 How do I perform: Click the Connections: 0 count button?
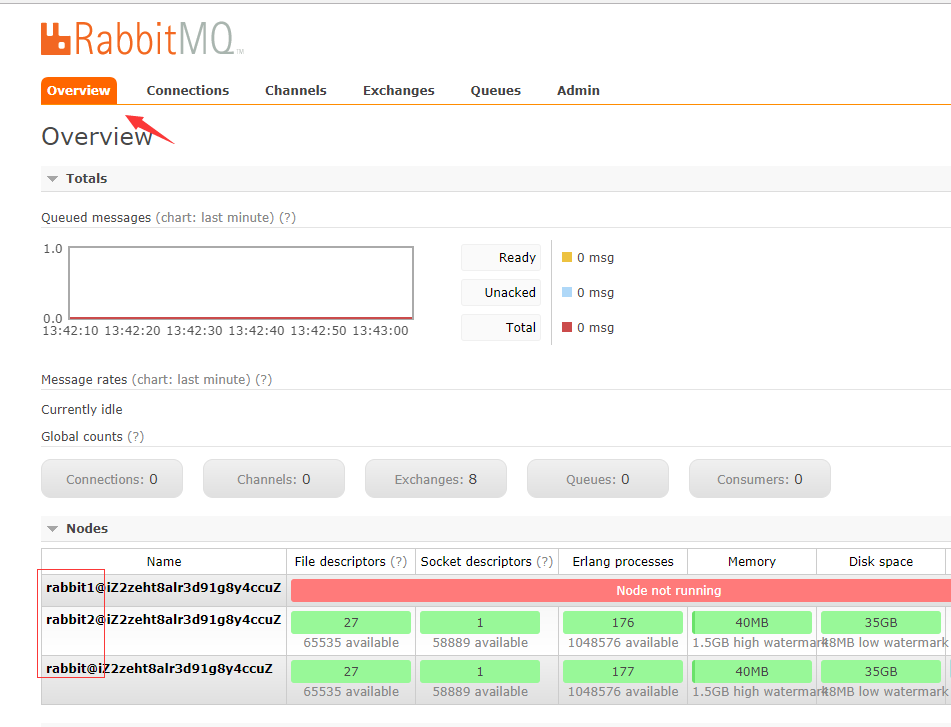coord(112,479)
